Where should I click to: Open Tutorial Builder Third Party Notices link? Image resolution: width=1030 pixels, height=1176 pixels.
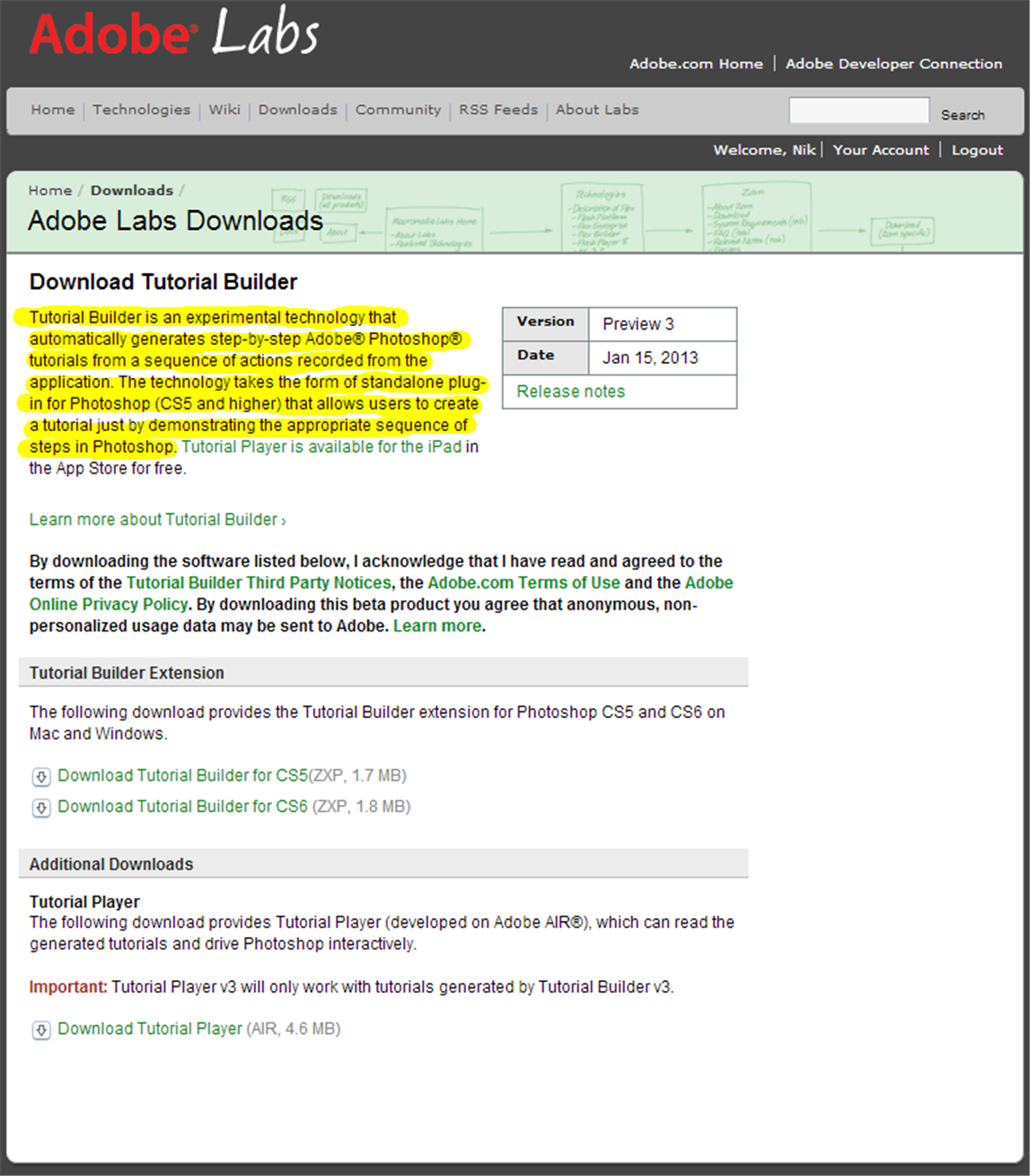[259, 583]
